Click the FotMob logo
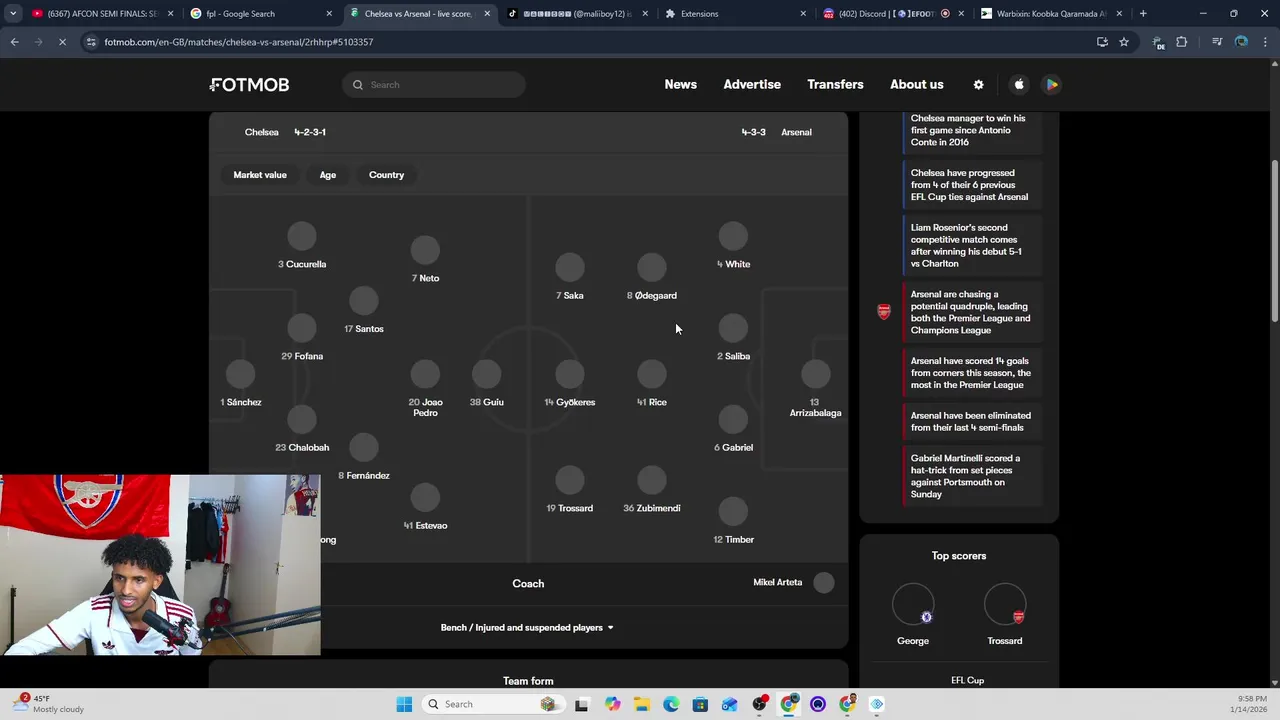Screen dimensions: 1280x720 pyautogui.click(x=250, y=85)
